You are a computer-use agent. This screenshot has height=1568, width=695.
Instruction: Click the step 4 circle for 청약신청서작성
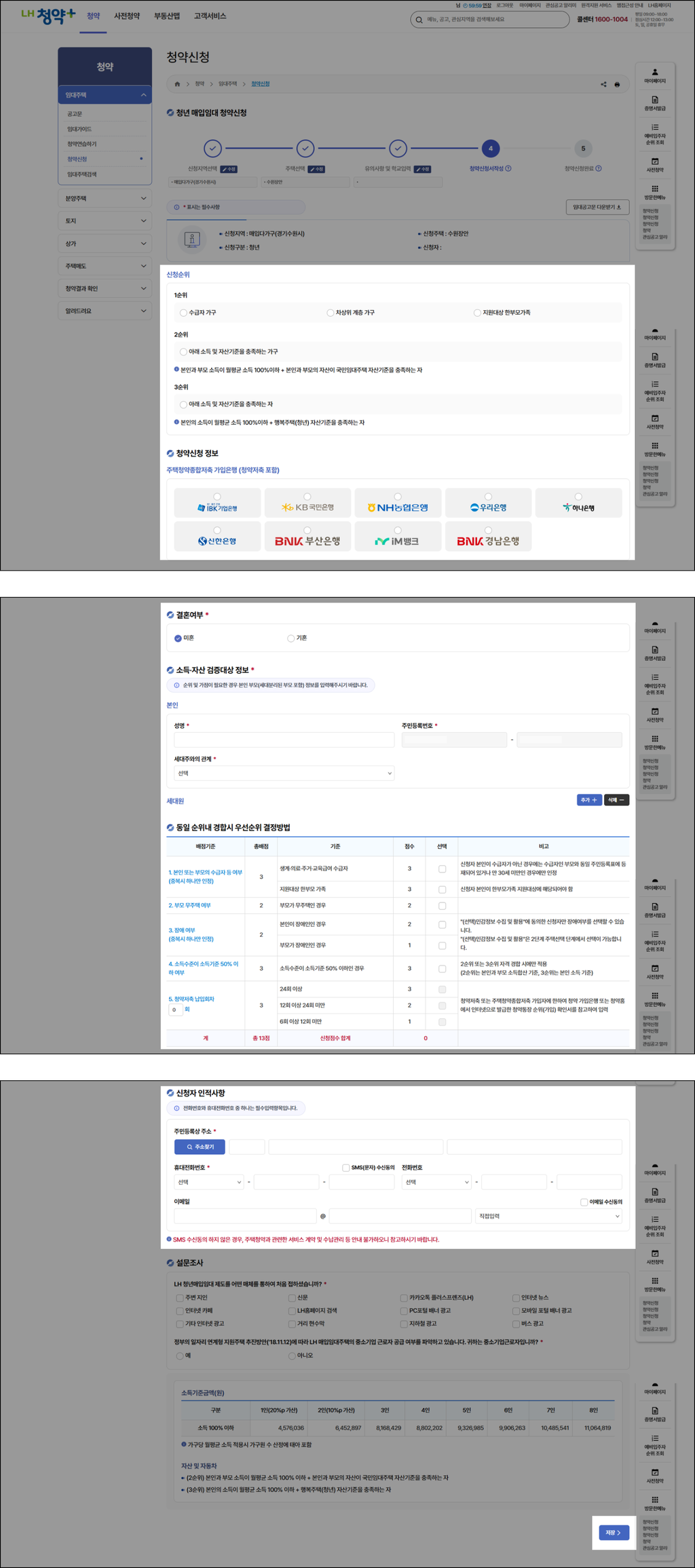(x=491, y=148)
